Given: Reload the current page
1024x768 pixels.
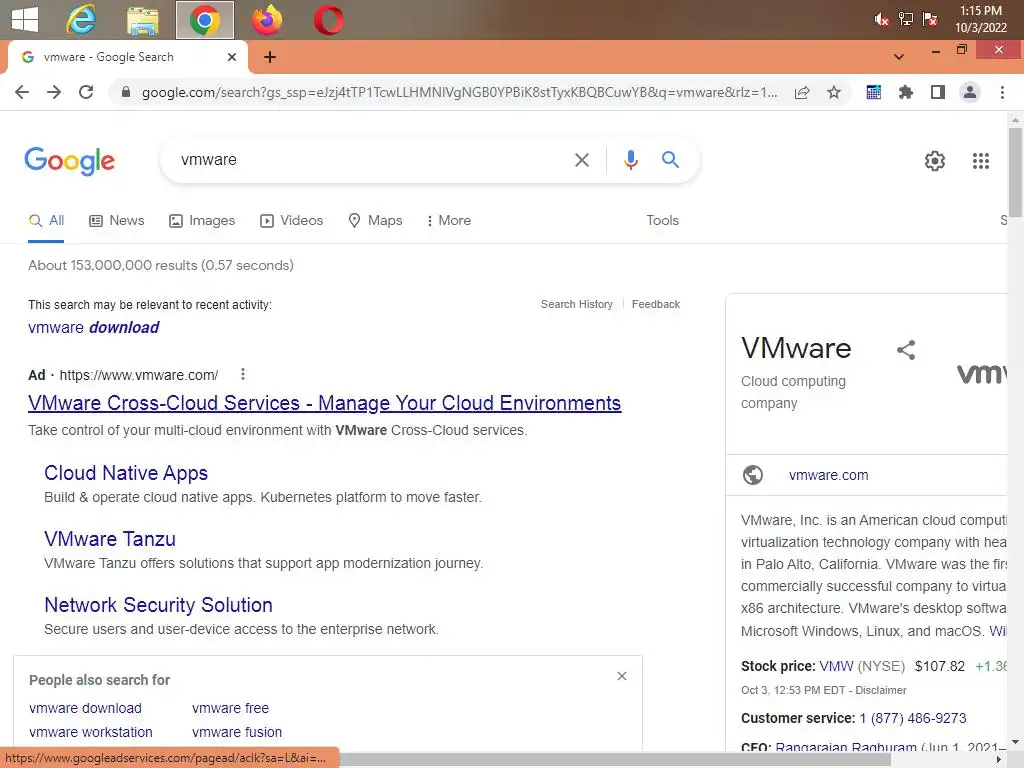Looking at the screenshot, I should (86, 92).
